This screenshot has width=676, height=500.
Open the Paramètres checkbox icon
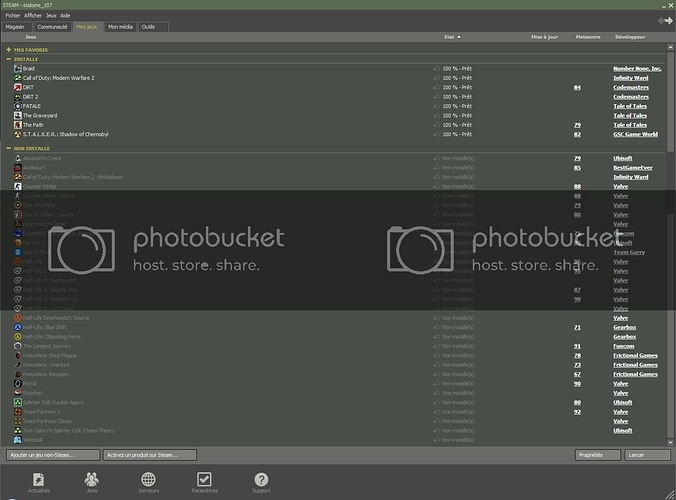(204, 479)
